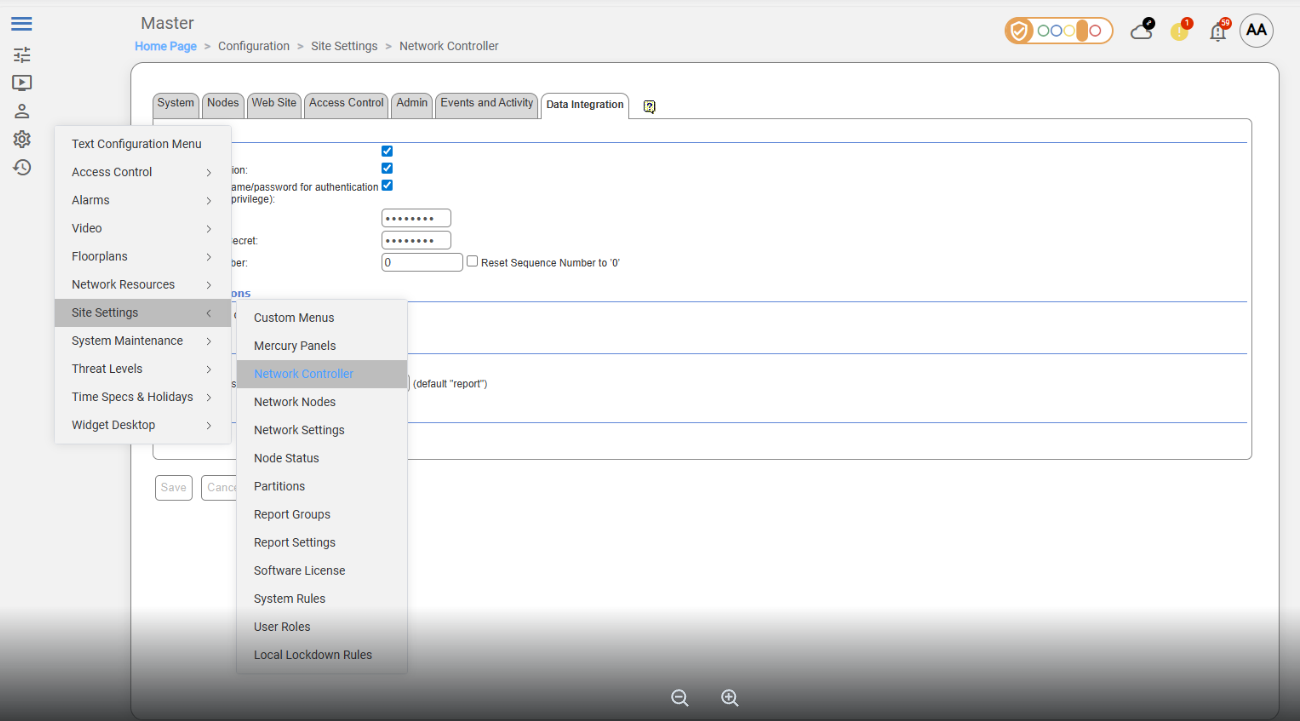Toggle the Reset Sequence Number checkbox
Screen dimensions: 1300x721
point(473,261)
